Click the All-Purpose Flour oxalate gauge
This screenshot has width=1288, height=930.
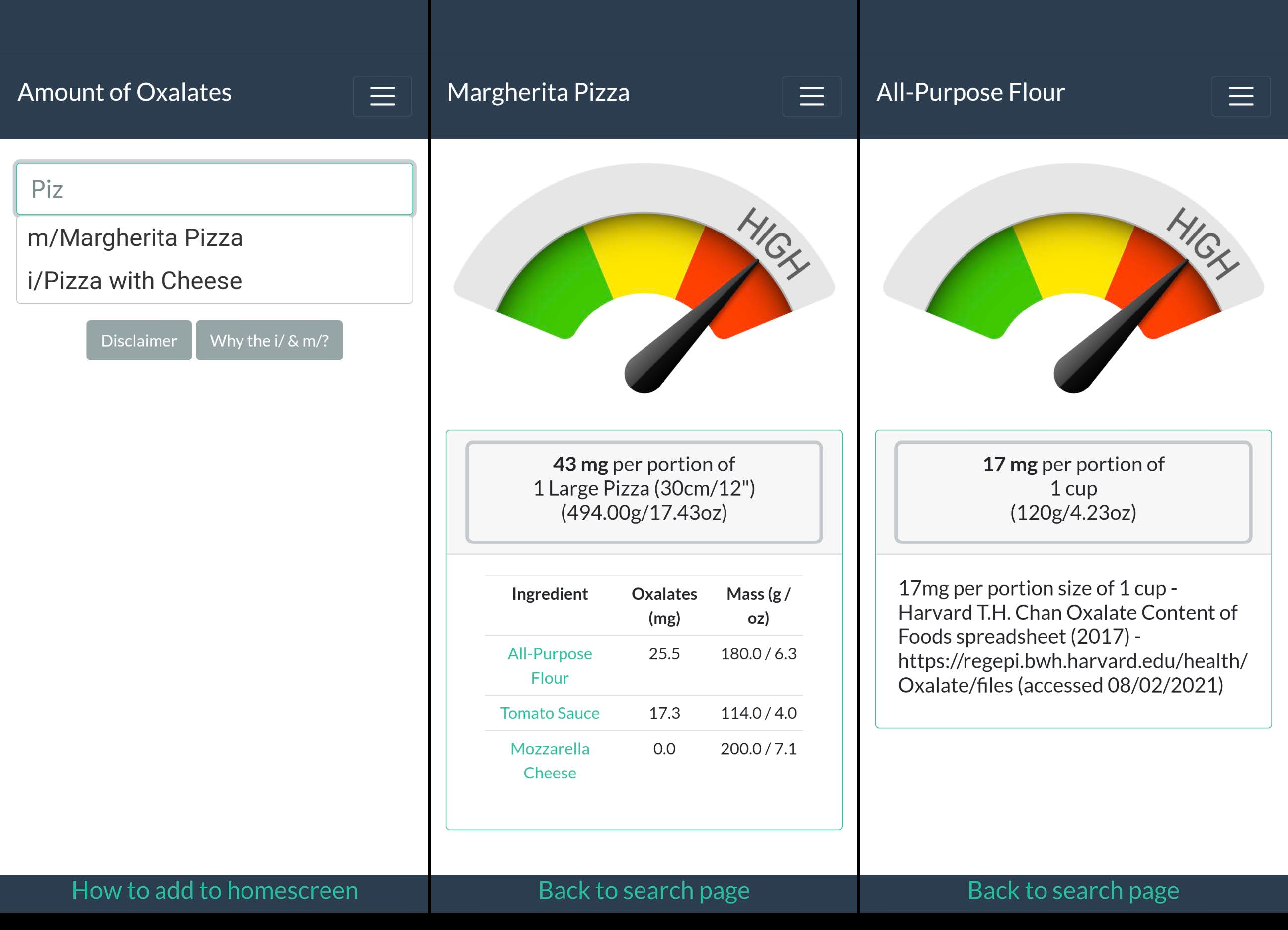point(1073,278)
